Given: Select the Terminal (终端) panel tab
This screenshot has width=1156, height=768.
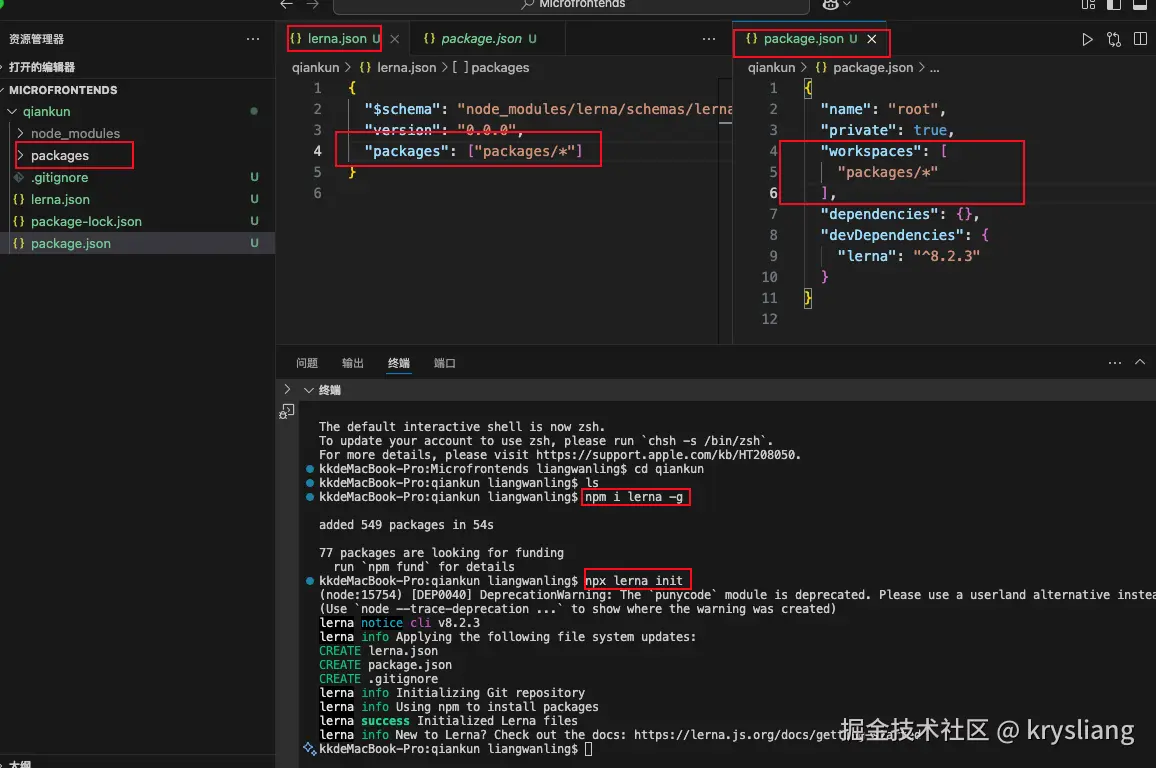Looking at the screenshot, I should tap(399, 363).
